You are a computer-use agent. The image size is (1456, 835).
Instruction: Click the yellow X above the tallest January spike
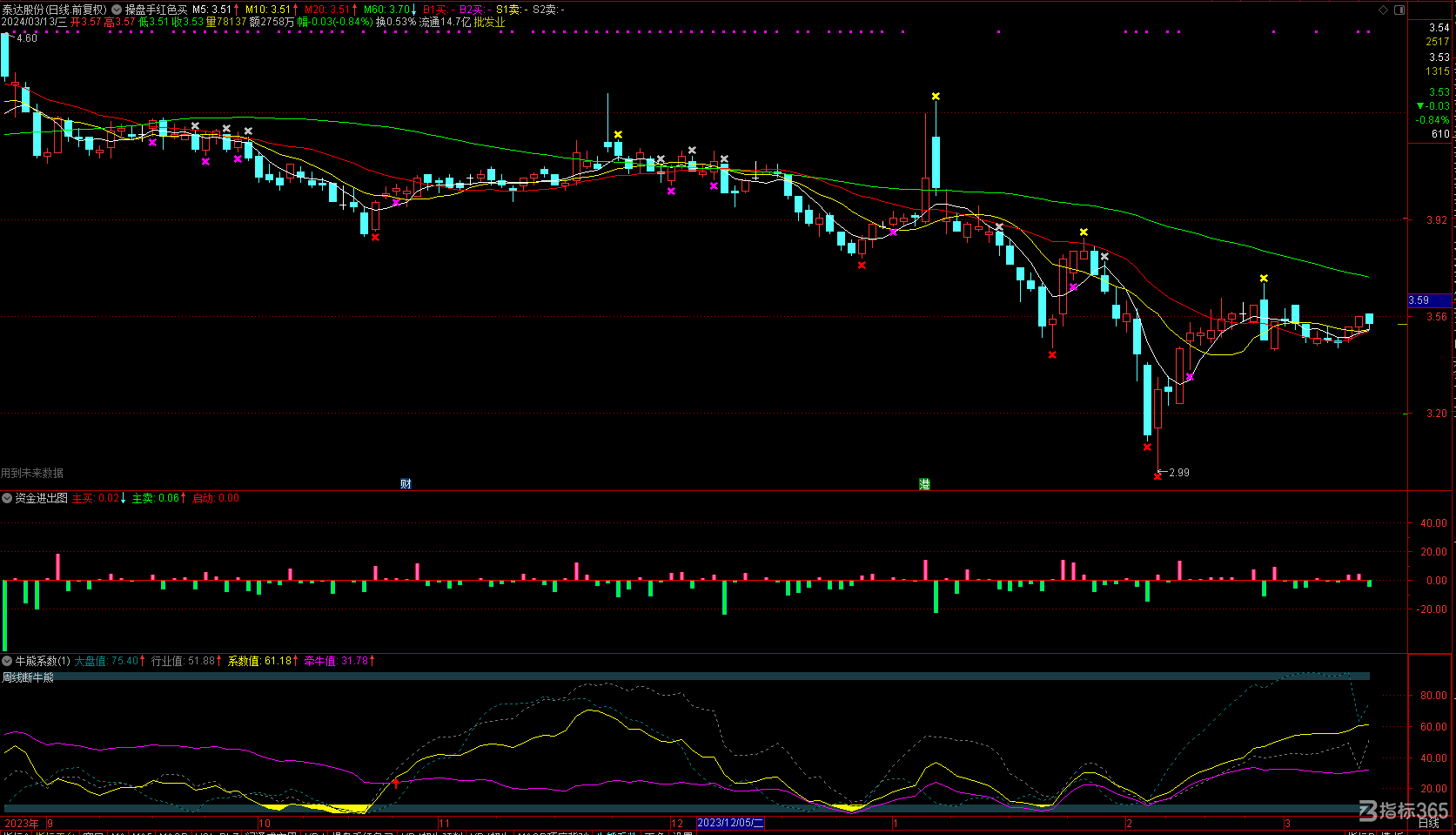pyautogui.click(x=936, y=96)
